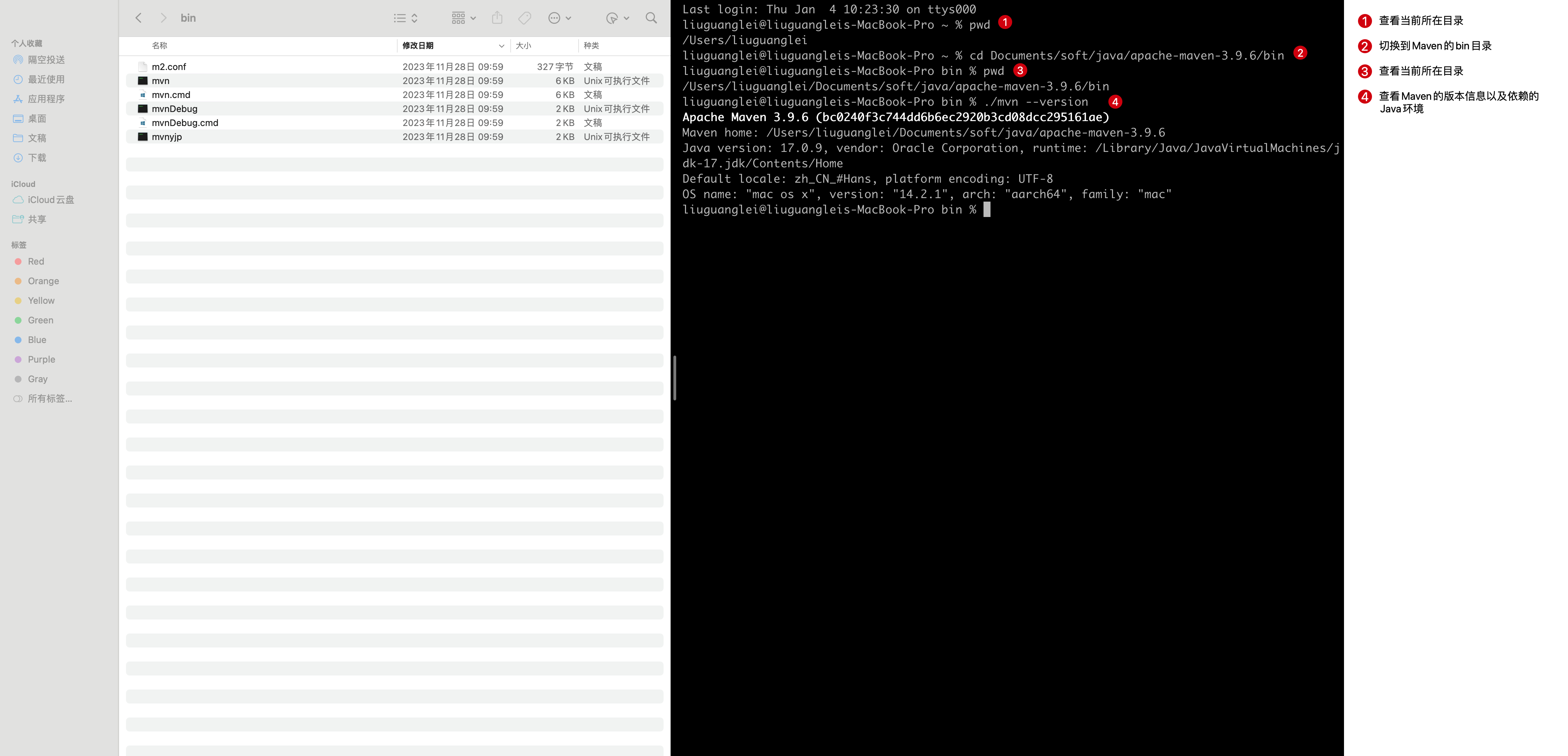The width and height of the screenshot is (1568, 756).
Task: Open 桌面 Desktop in sidebar
Action: click(x=30, y=119)
